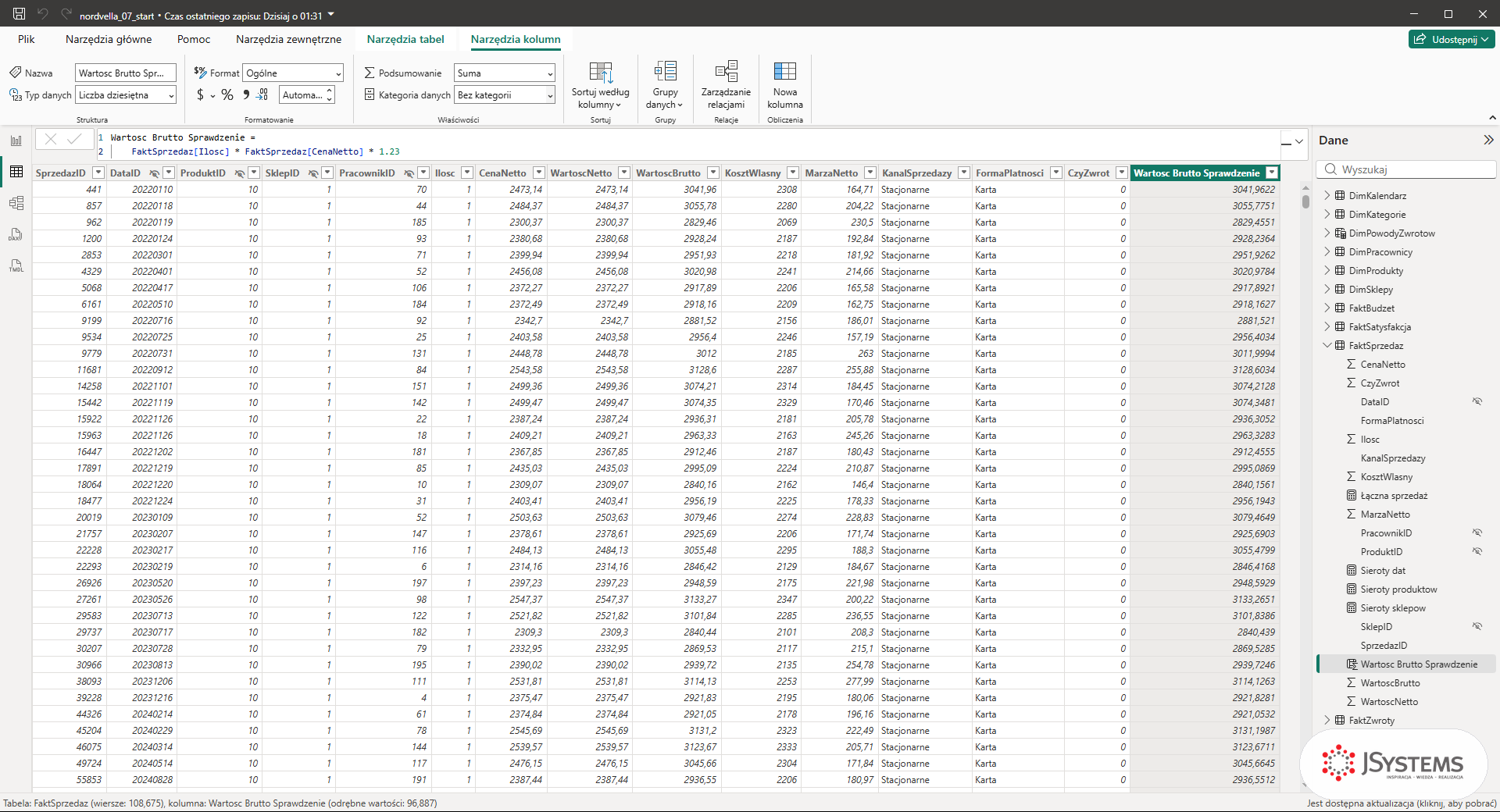This screenshot has height=812, width=1500.
Task: Click the Wyszukaj search box
Action: pyautogui.click(x=1406, y=169)
